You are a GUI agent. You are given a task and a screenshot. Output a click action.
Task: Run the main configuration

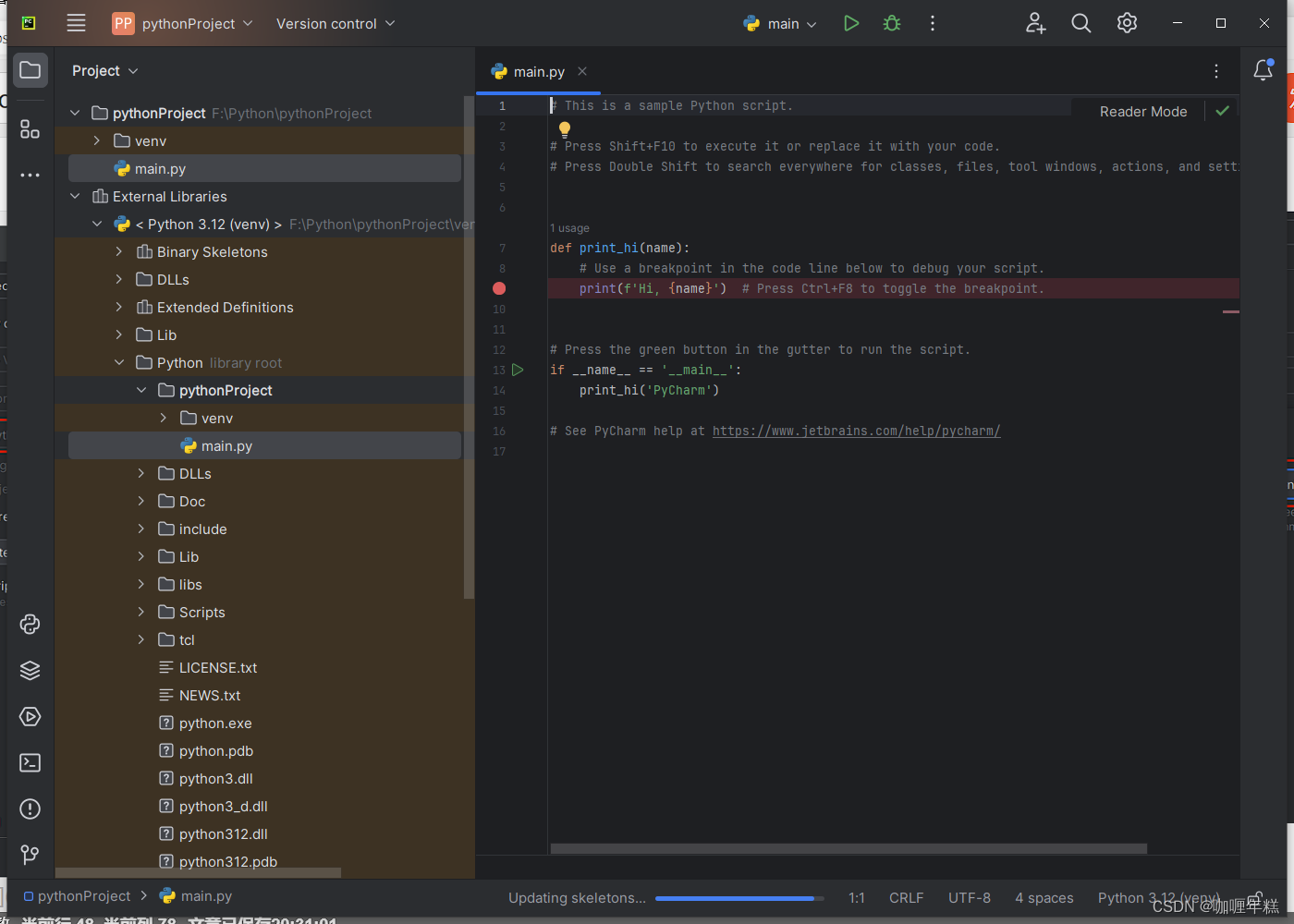point(851,23)
